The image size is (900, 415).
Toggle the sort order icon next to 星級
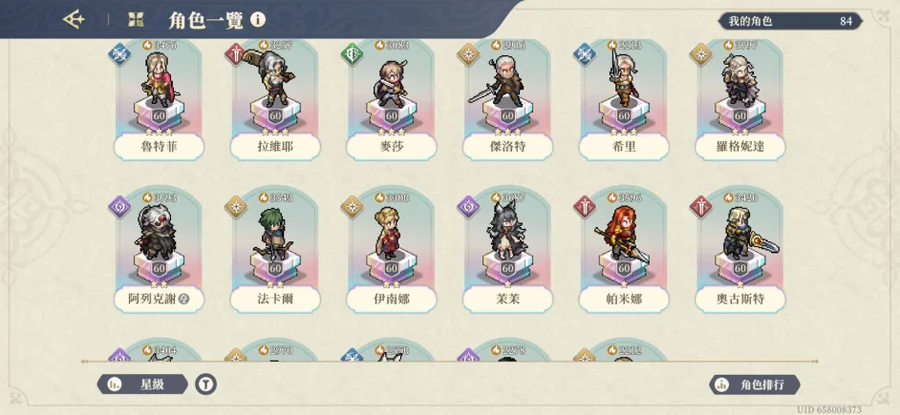[206, 384]
